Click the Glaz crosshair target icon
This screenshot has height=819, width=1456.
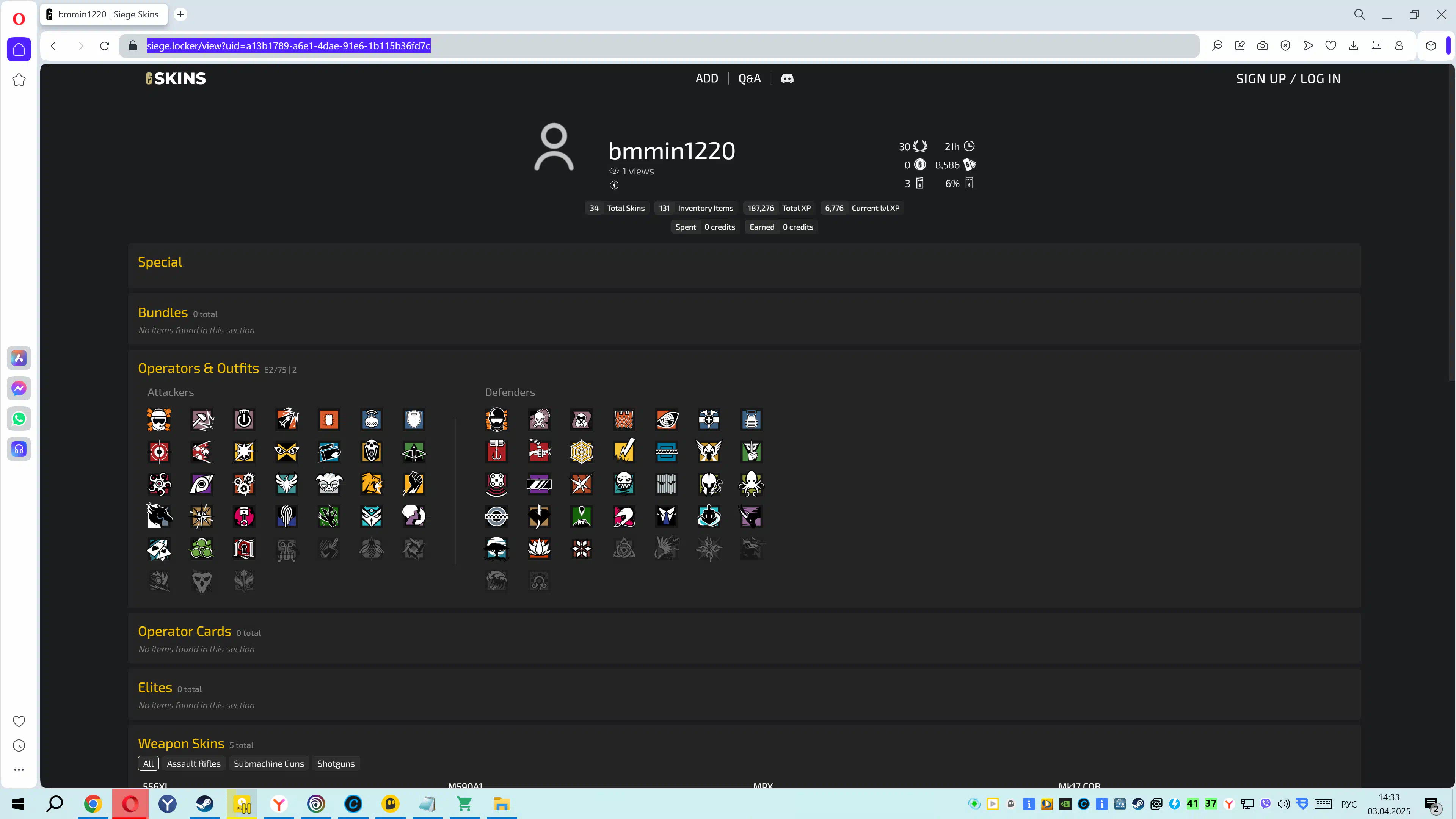159,452
